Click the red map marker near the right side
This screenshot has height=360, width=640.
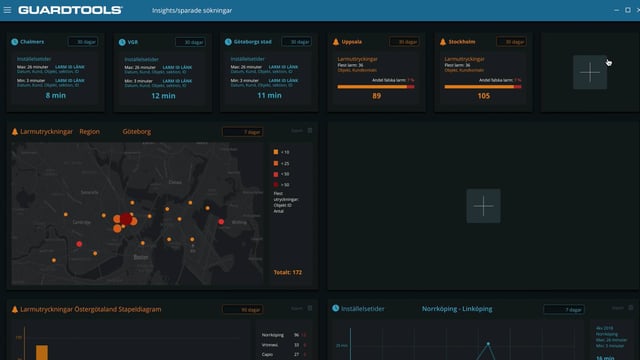pos(221,222)
